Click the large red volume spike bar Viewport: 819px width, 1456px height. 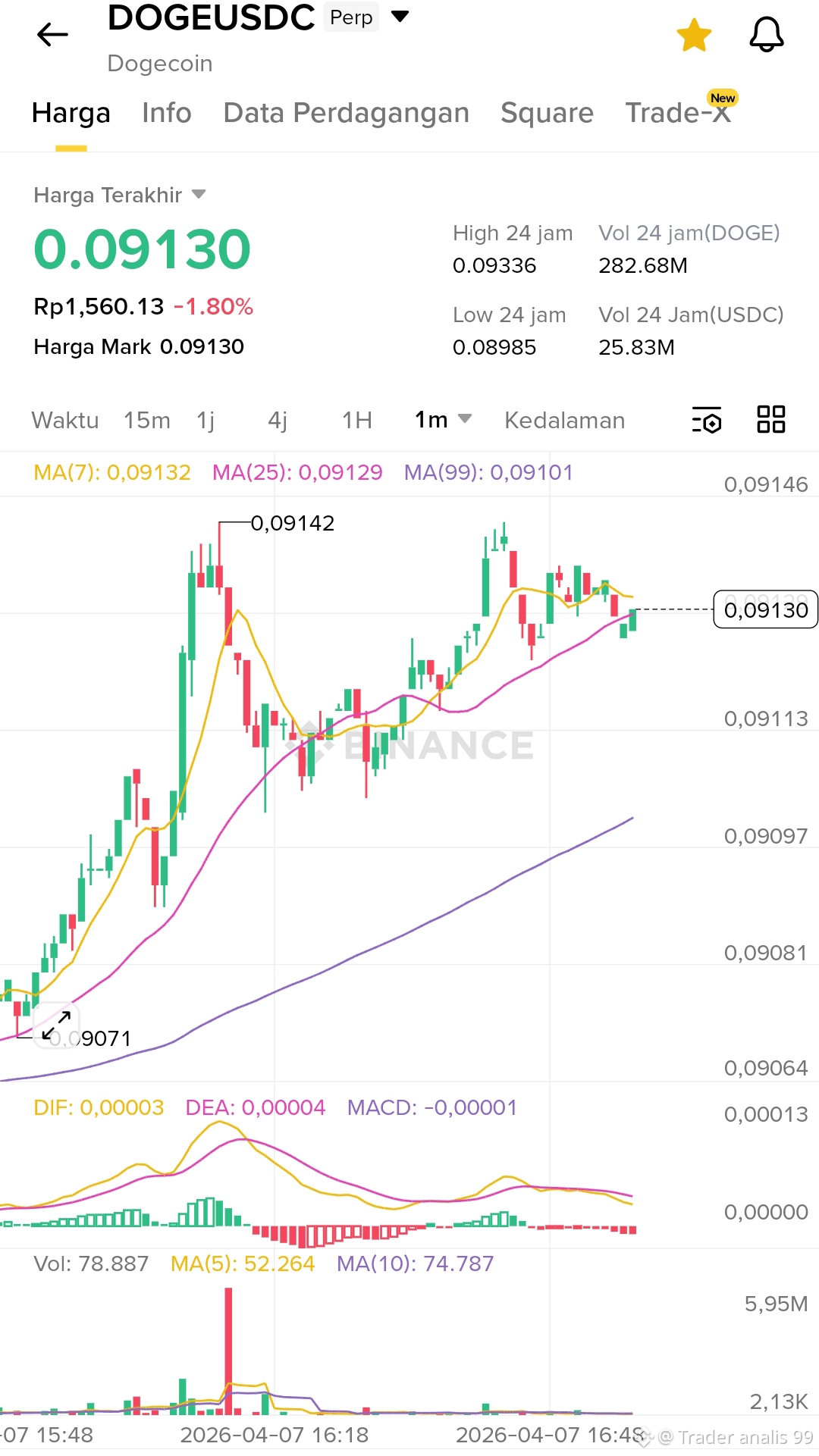pyautogui.click(x=228, y=1351)
